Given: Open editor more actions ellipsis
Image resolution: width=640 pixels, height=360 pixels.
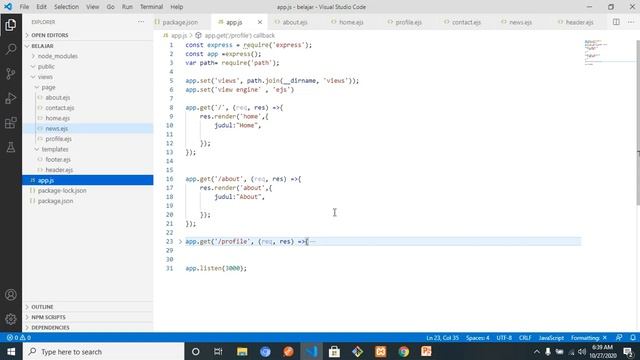Looking at the screenshot, I should click(x=631, y=22).
